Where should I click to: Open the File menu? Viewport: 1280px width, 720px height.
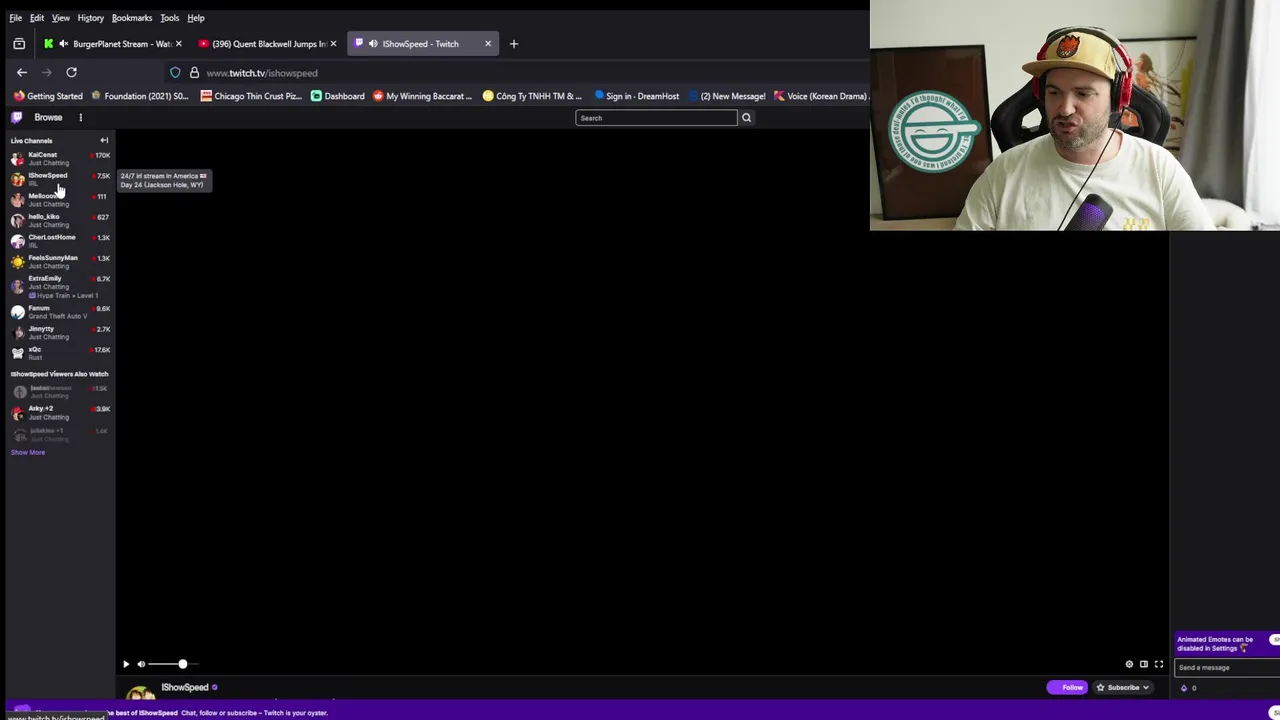(16, 18)
